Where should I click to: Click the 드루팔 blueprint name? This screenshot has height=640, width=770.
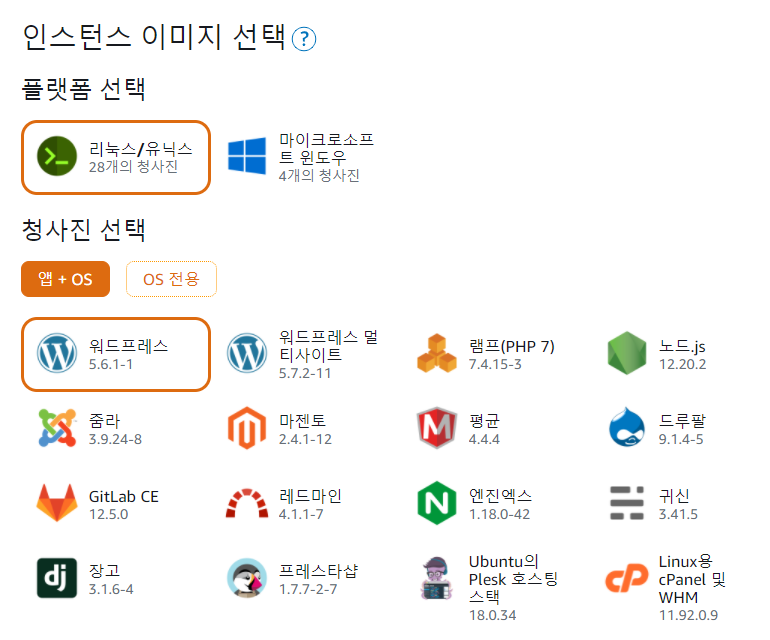(x=682, y=421)
